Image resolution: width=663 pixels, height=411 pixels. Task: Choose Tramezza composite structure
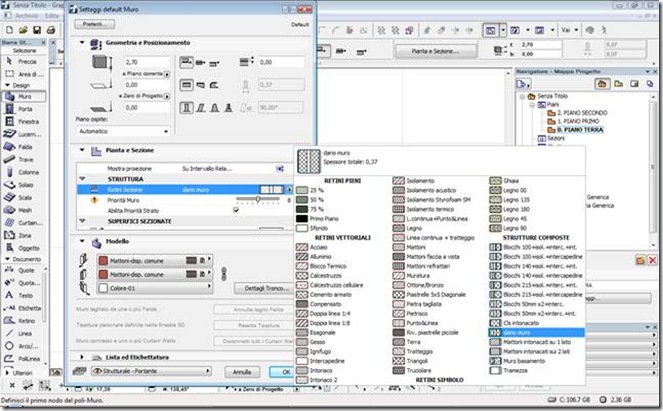click(509, 370)
